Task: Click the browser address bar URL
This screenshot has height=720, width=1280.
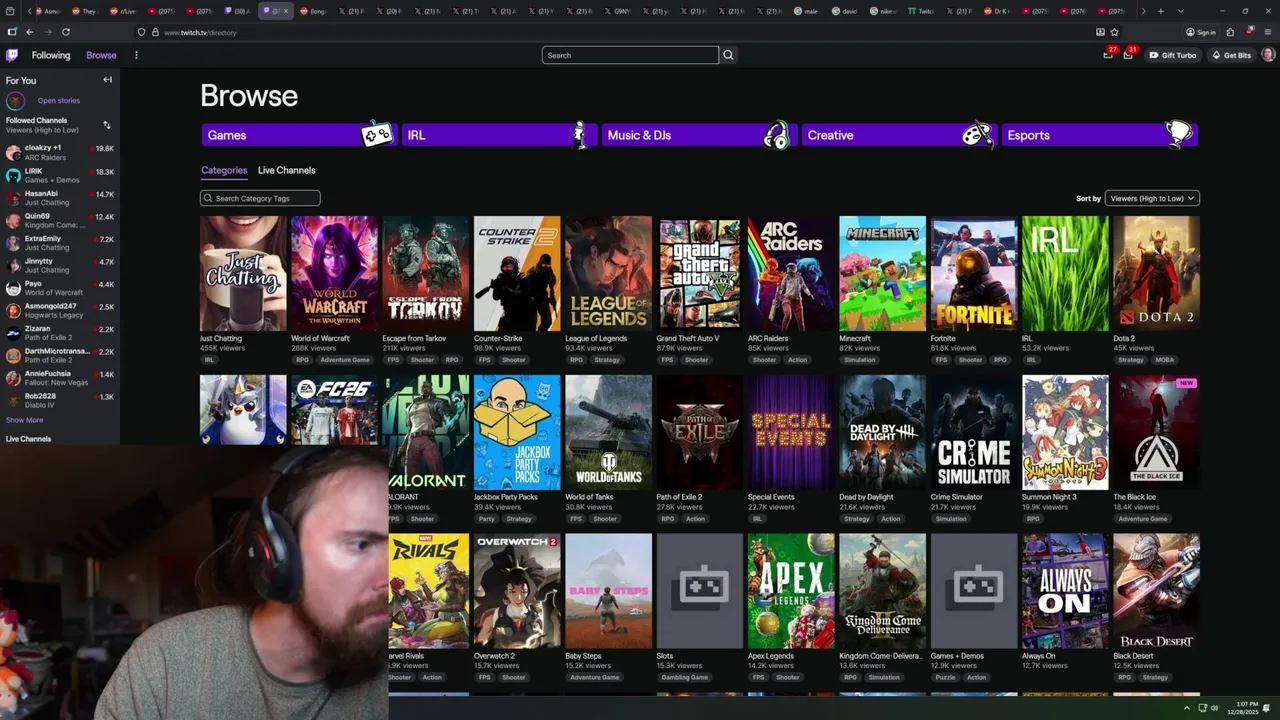Action: click(200, 32)
